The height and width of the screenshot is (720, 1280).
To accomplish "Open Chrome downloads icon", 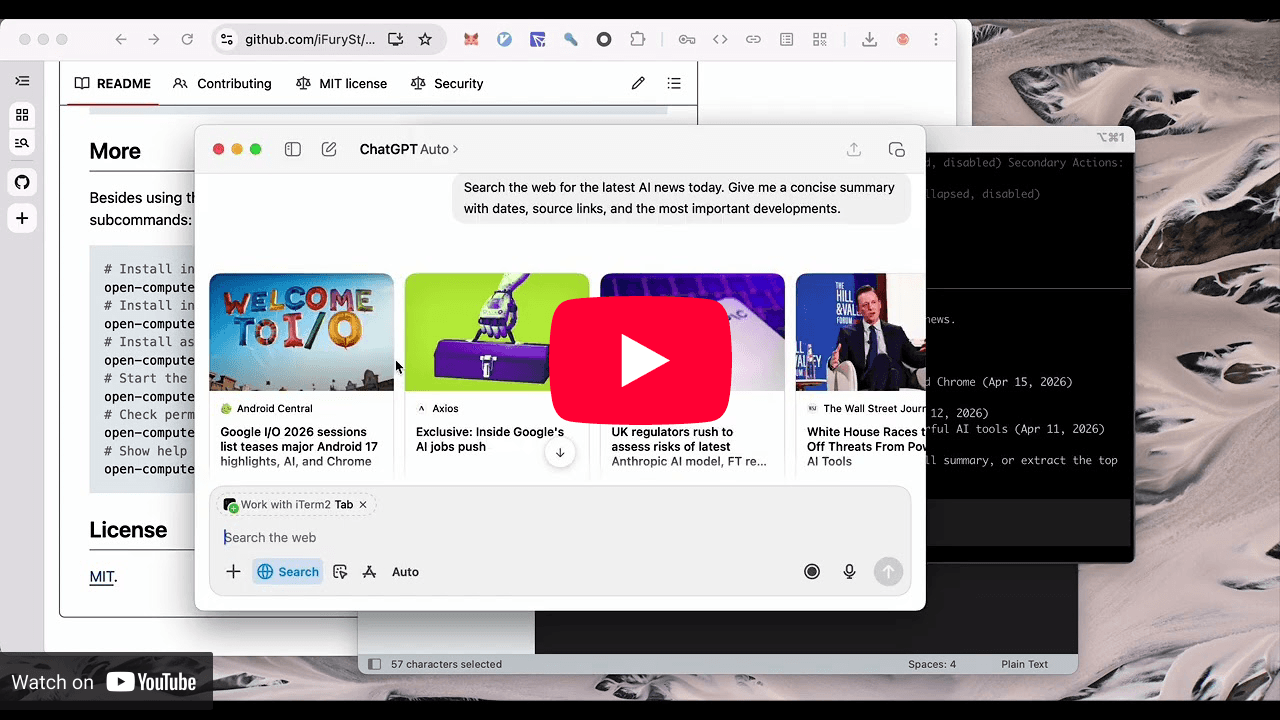I will click(869, 39).
